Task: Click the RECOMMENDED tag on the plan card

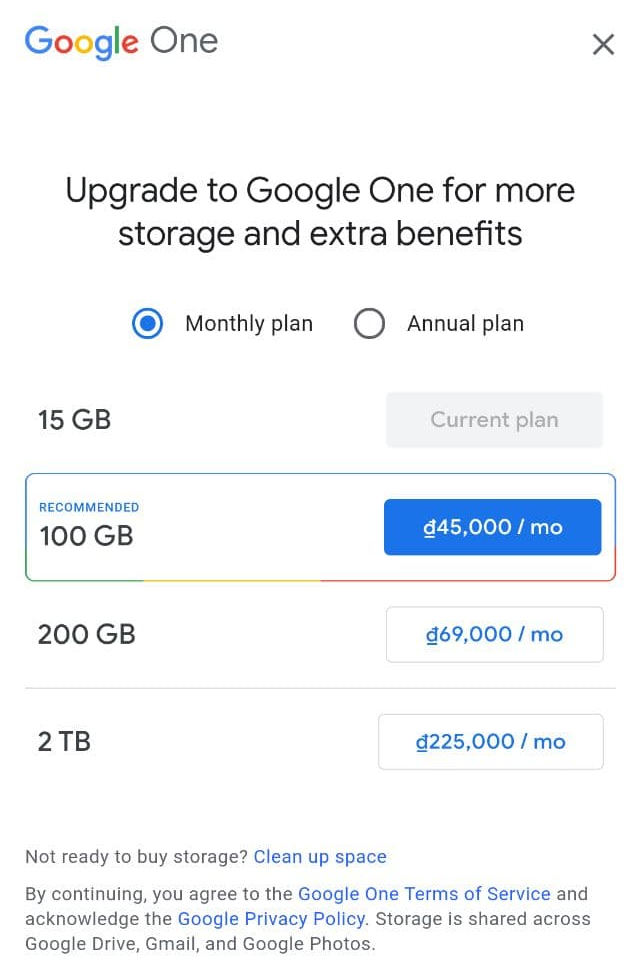Action: (89, 507)
